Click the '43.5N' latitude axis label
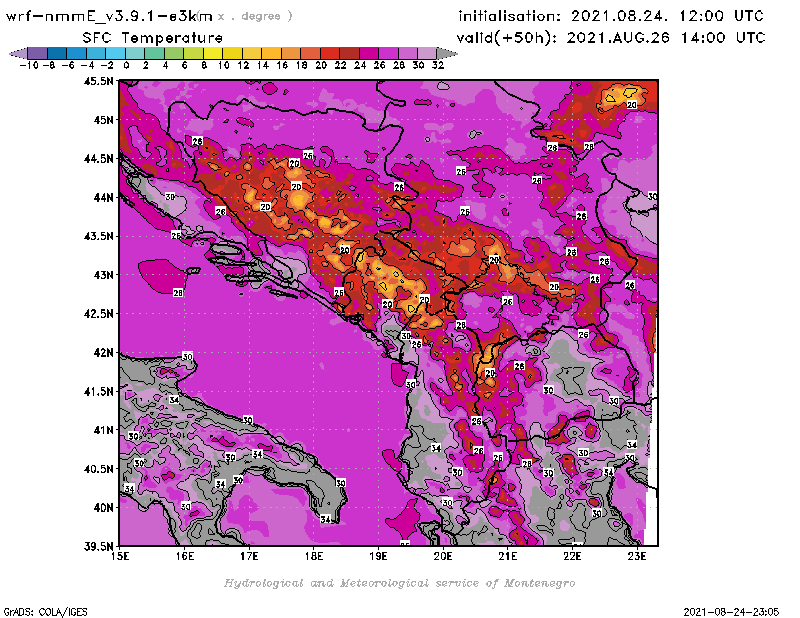The image size is (800, 618). tap(98, 236)
